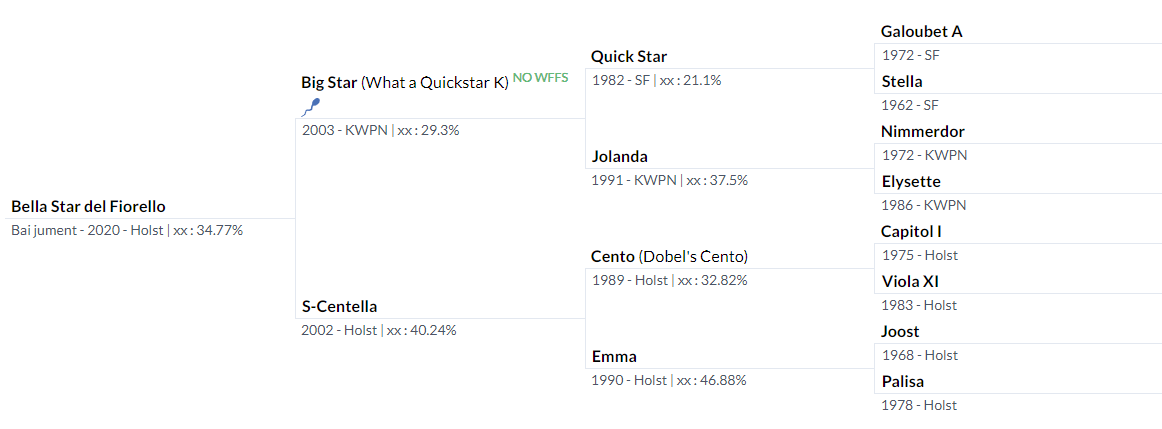Open the Big Star horse link
This screenshot has width=1162, height=429.
(329, 82)
